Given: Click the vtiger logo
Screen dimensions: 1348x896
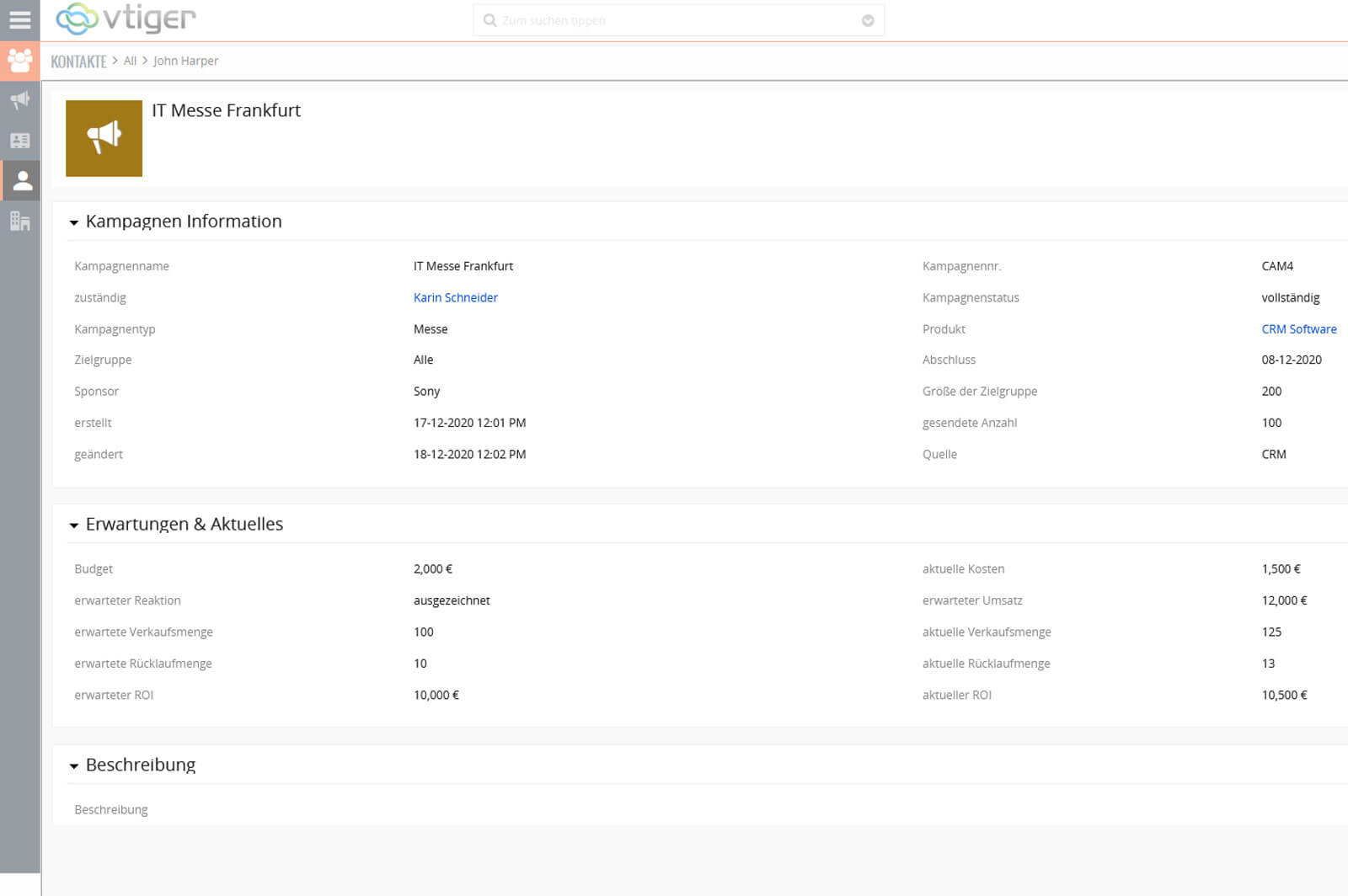Looking at the screenshot, I should (126, 19).
